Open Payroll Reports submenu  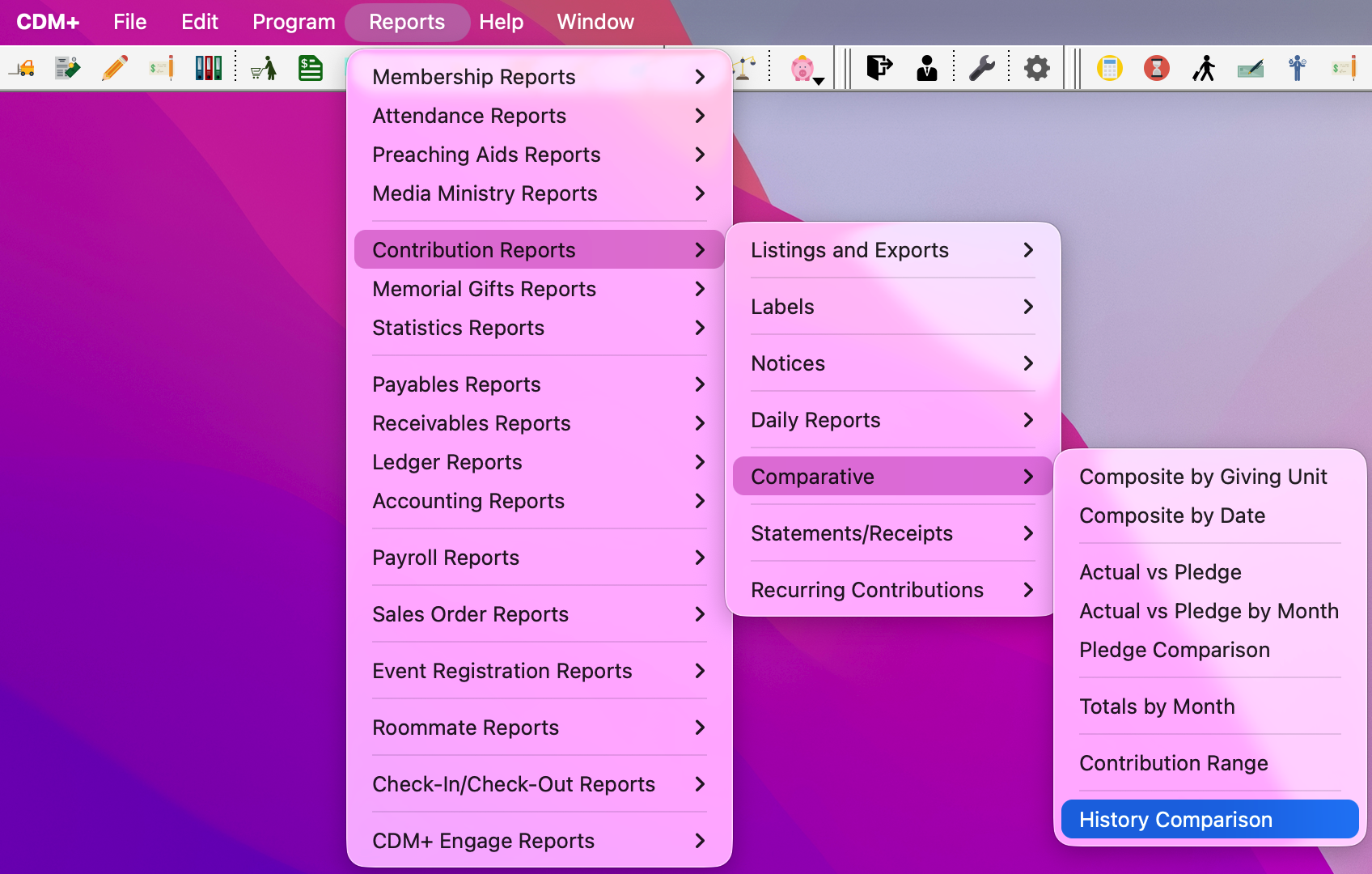coord(539,558)
